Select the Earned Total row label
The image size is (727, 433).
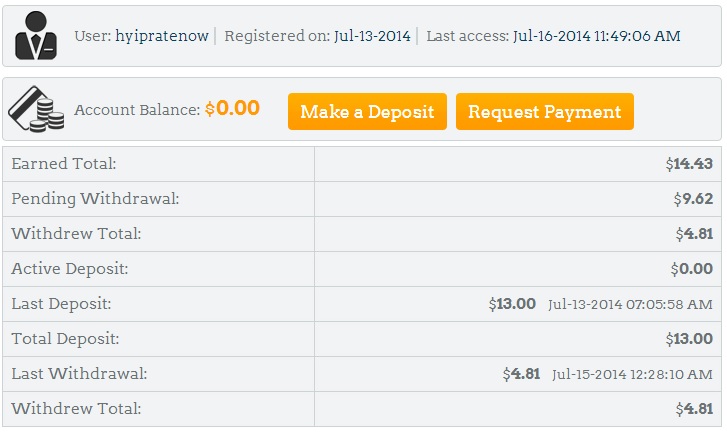tap(64, 164)
